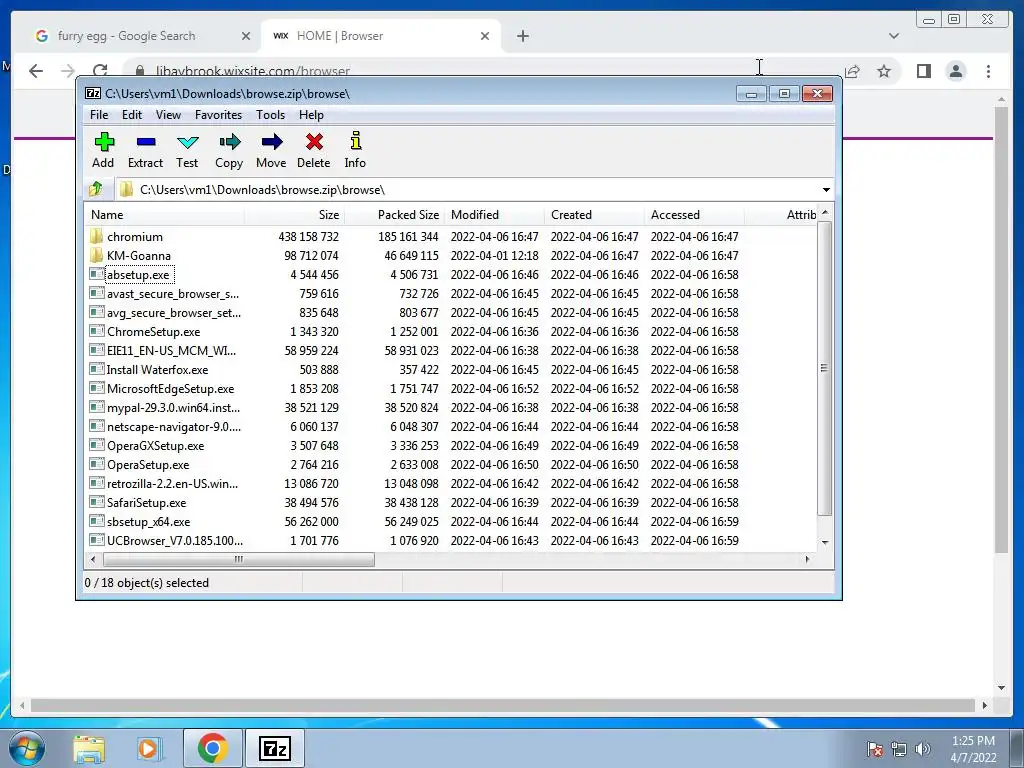This screenshot has height=768, width=1024.
Task: Click the file list vertical scrollbar thumb
Action: 825,368
